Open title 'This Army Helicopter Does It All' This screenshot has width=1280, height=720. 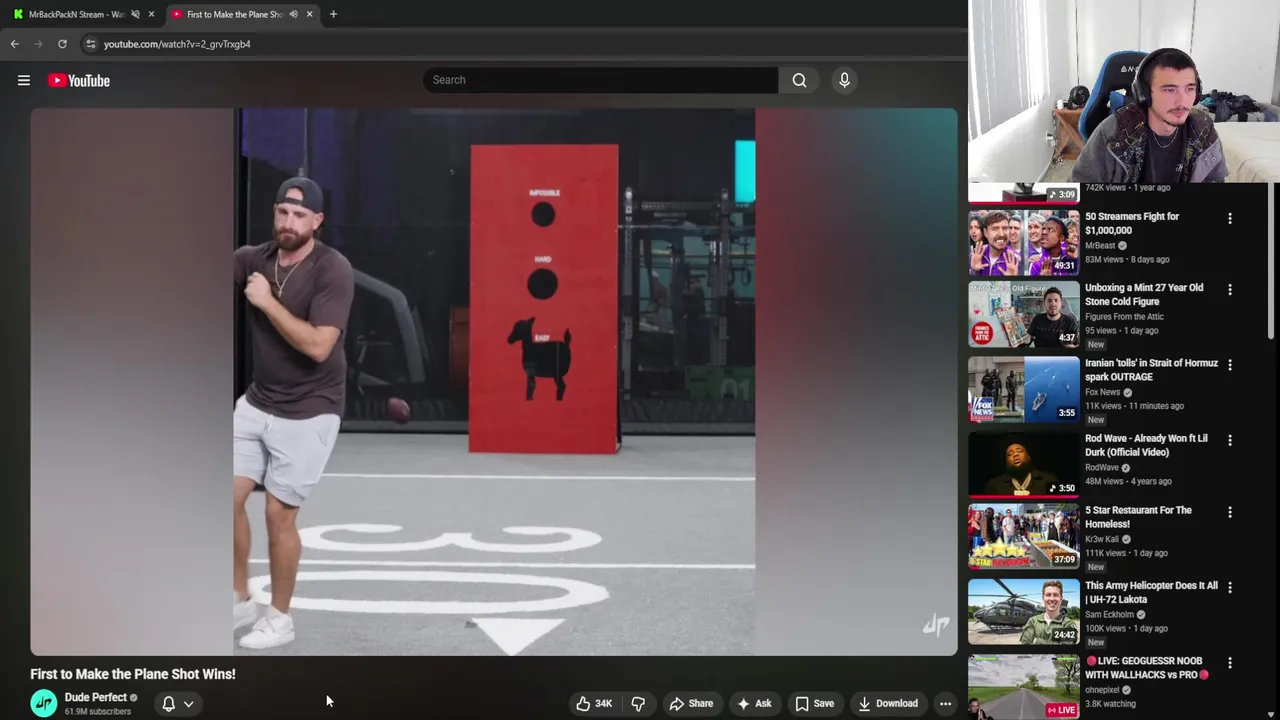pyautogui.click(x=1151, y=592)
